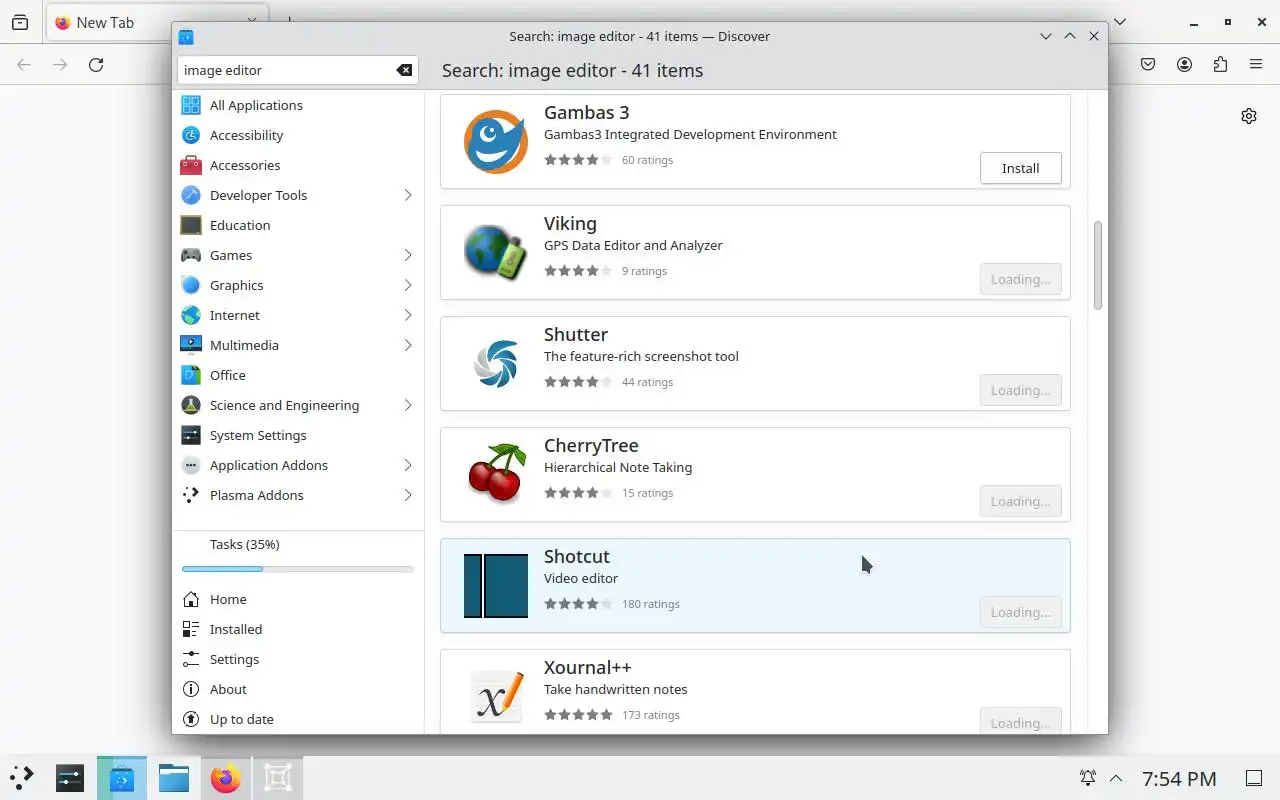
Task: Click the Discover taskbar entry
Action: (122, 778)
